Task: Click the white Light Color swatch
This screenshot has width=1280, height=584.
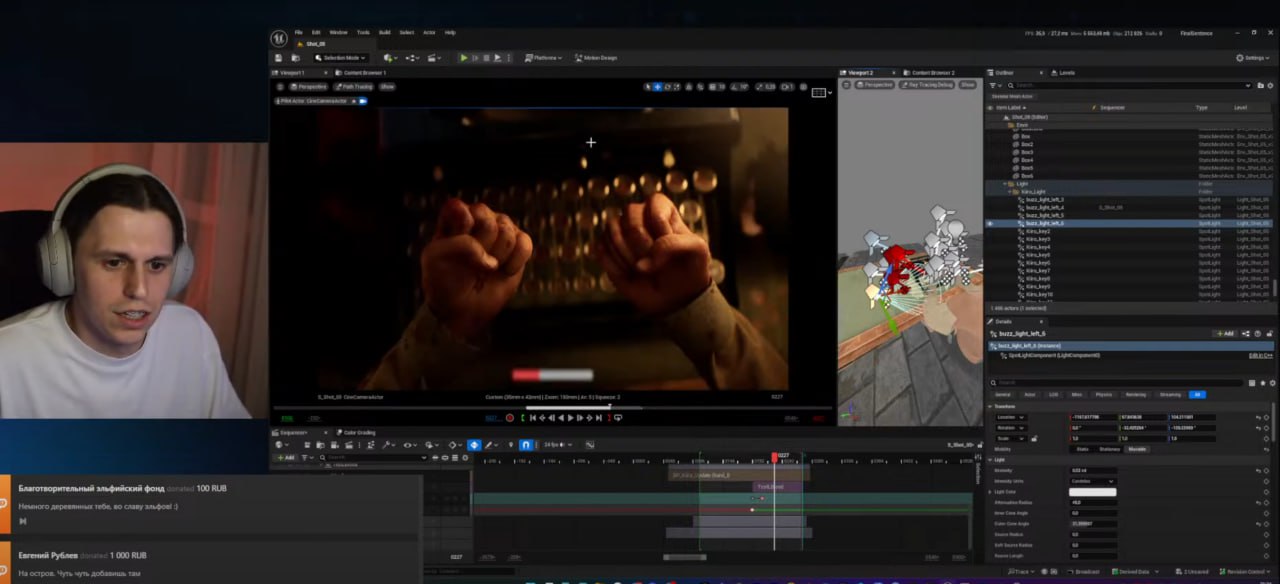Action: 1092,492
